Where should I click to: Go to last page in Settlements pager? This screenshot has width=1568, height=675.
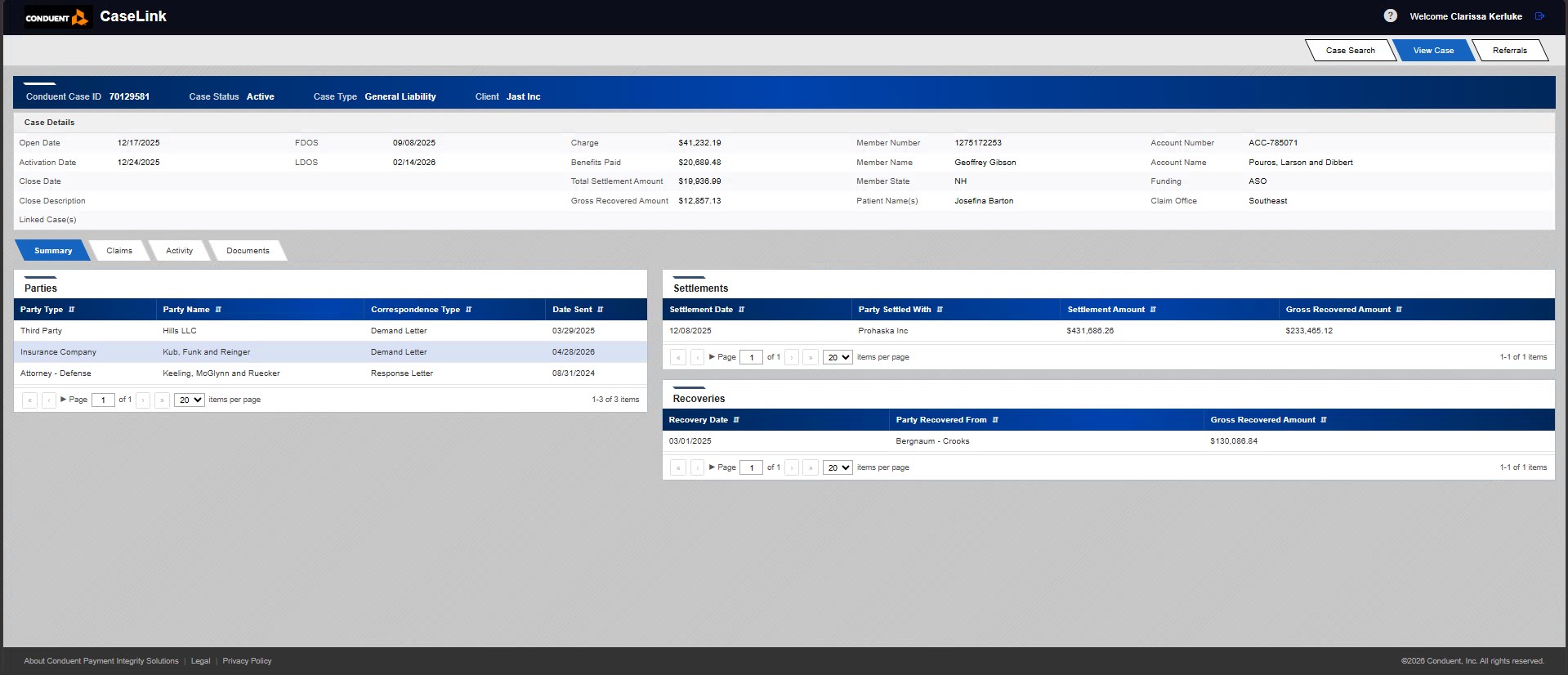pyautogui.click(x=811, y=357)
